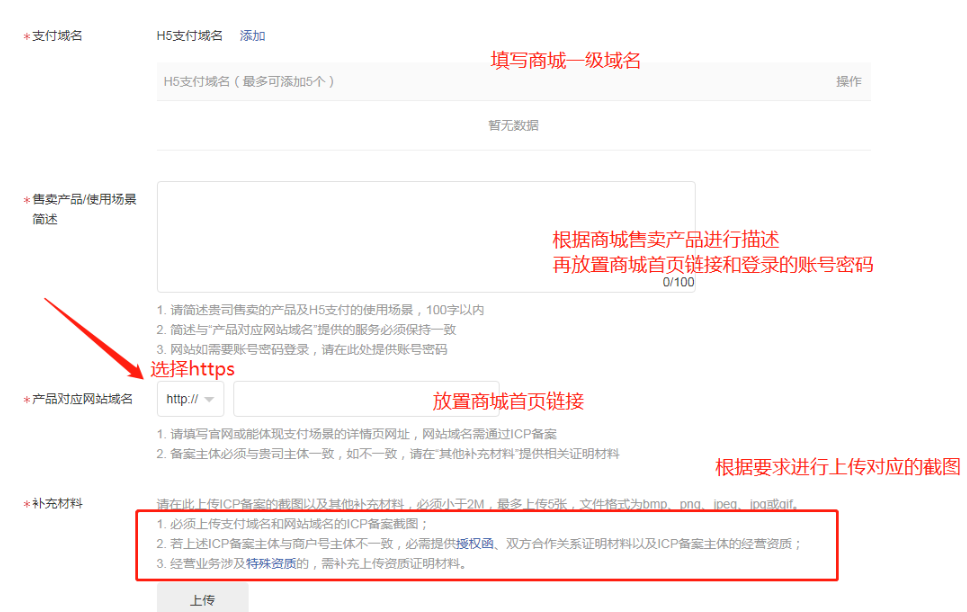Click the 0/100 character counter
The width and height of the screenshot is (967, 612).
coord(678,282)
